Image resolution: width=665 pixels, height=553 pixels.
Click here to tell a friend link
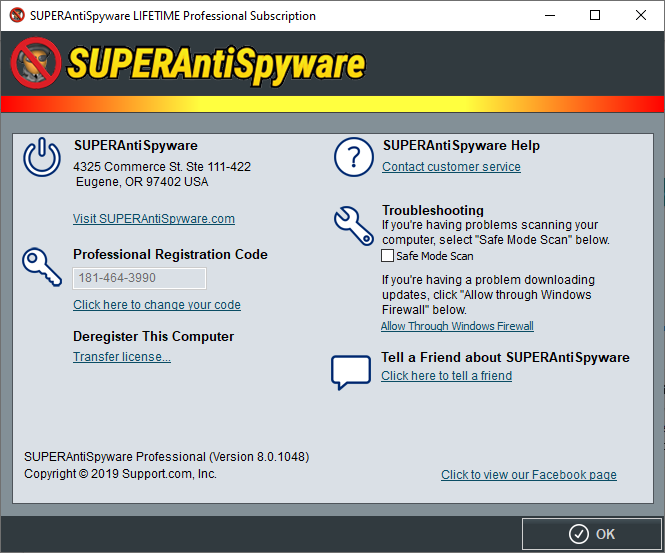(447, 376)
